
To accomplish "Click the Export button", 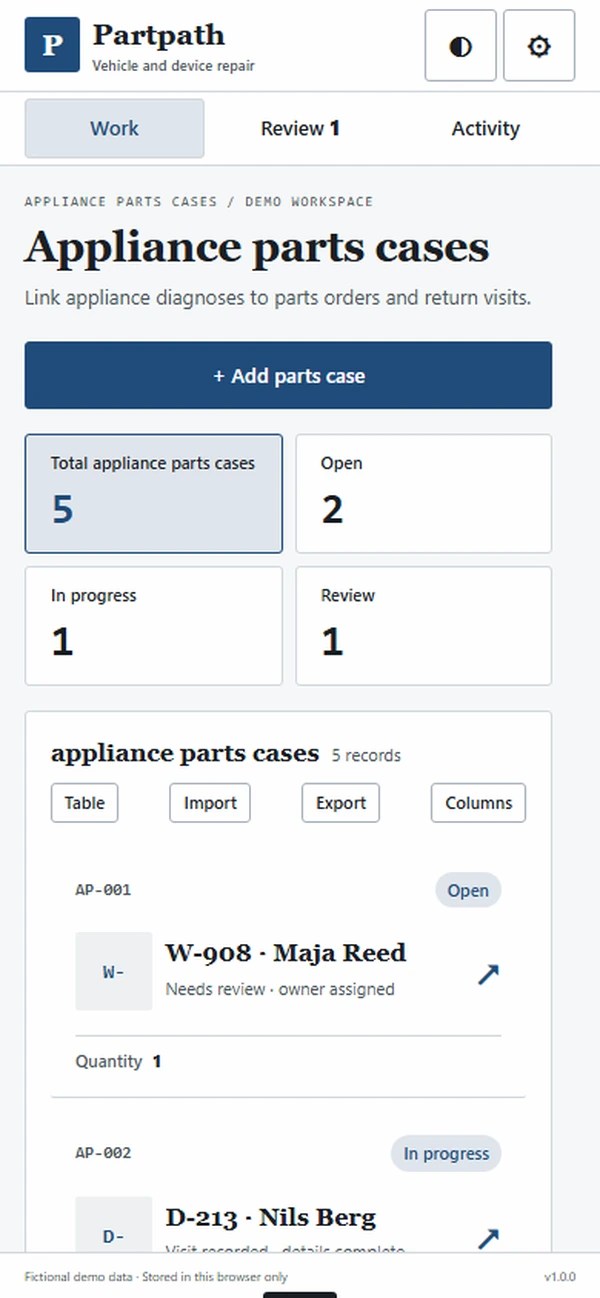I will click(341, 803).
